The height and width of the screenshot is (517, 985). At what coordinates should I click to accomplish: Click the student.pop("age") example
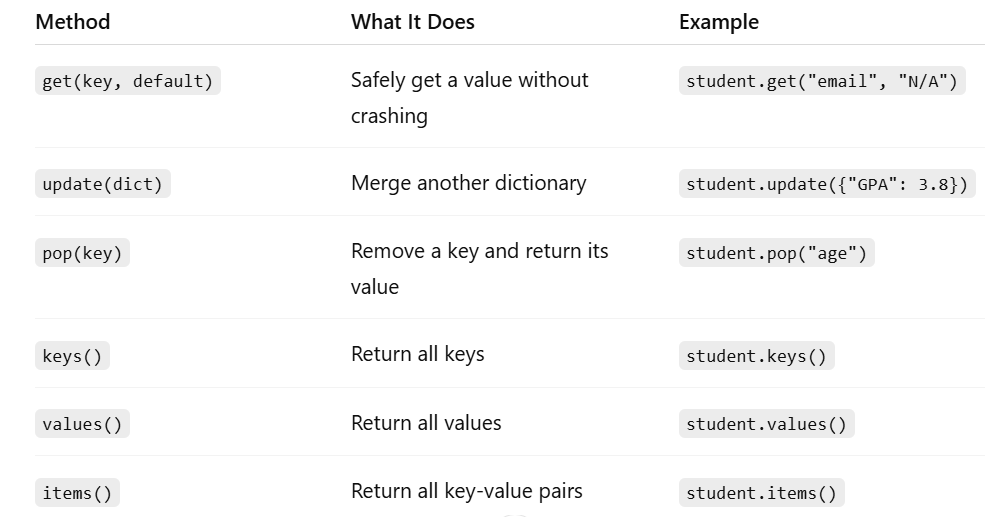pos(776,253)
